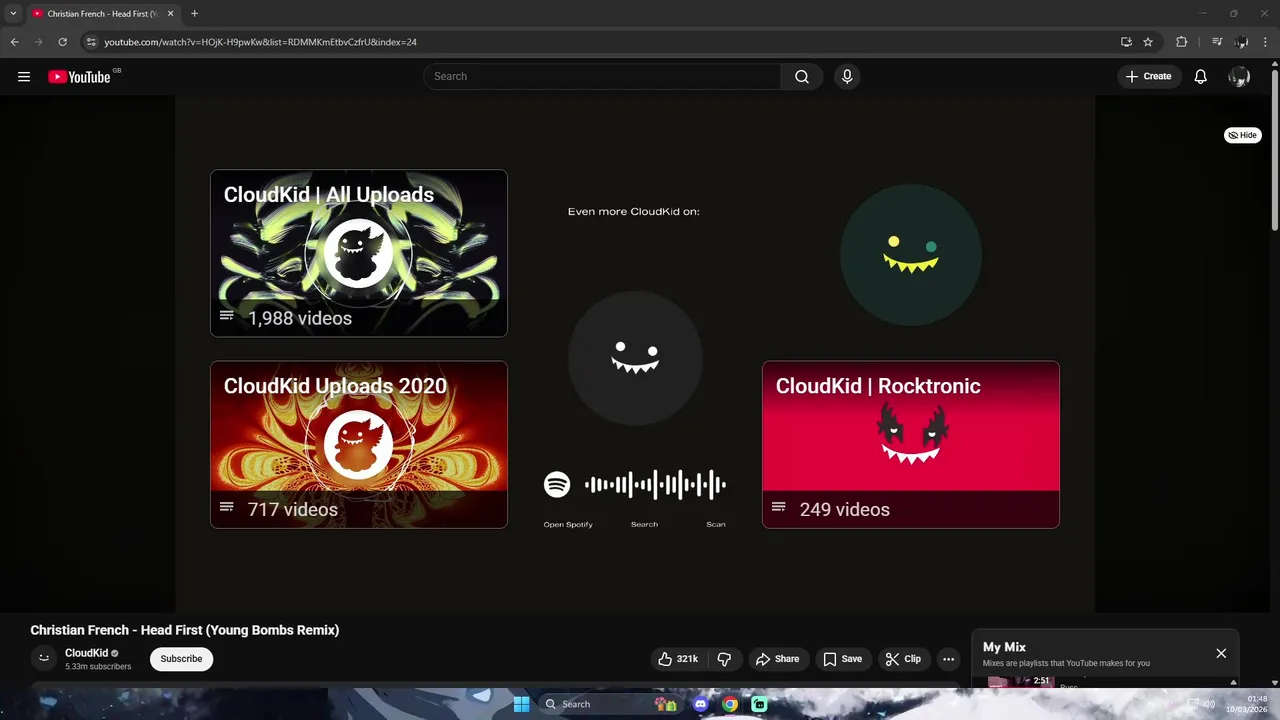
Task: Install app icon in address bar
Action: 1126,42
